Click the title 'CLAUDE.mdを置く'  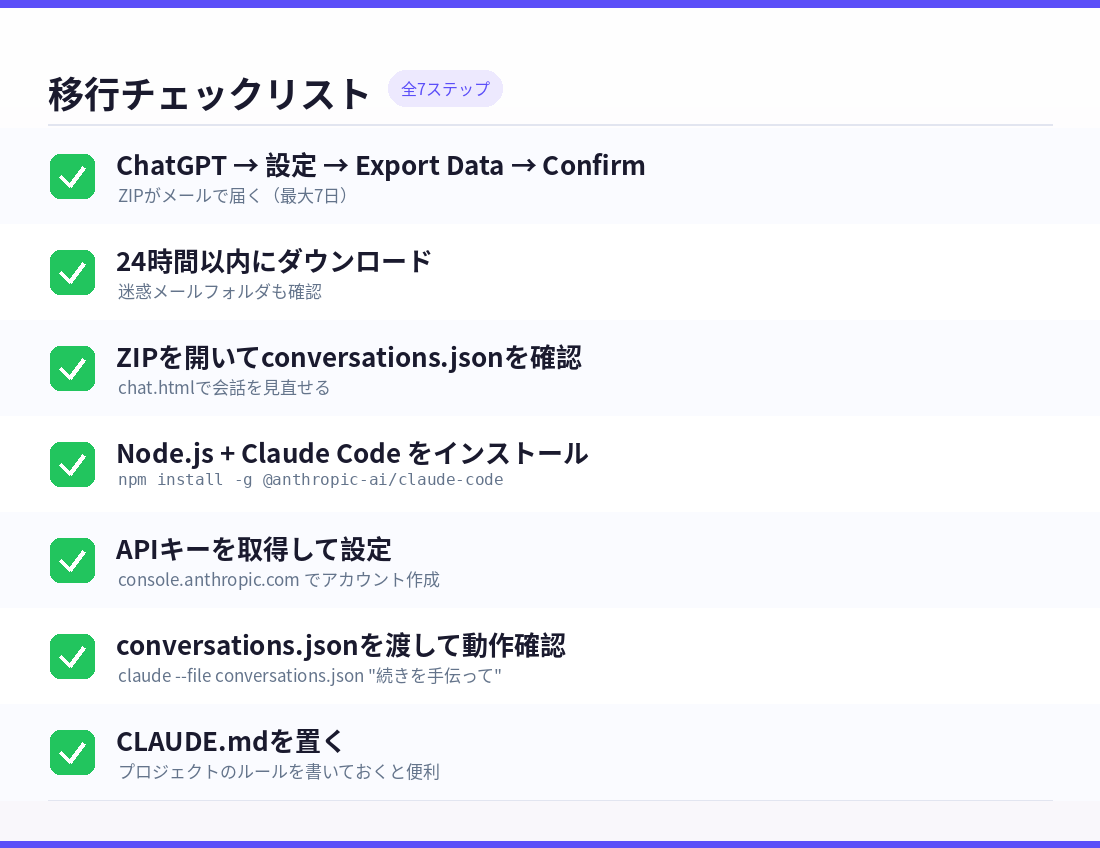(230, 742)
